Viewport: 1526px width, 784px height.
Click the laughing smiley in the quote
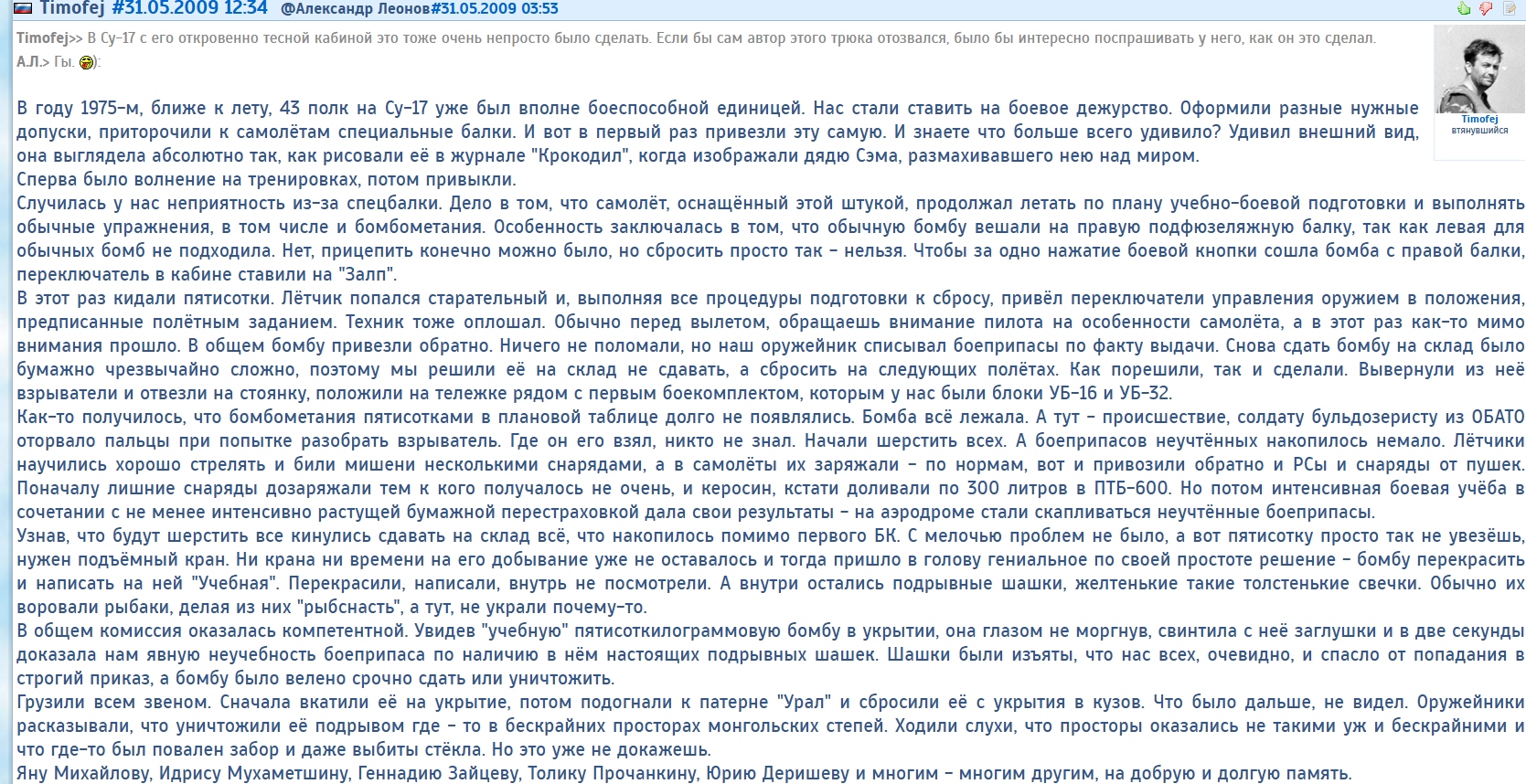point(87,62)
